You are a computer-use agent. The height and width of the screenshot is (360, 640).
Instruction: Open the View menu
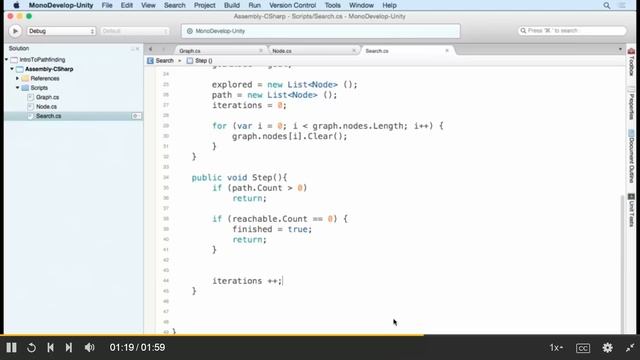148,5
